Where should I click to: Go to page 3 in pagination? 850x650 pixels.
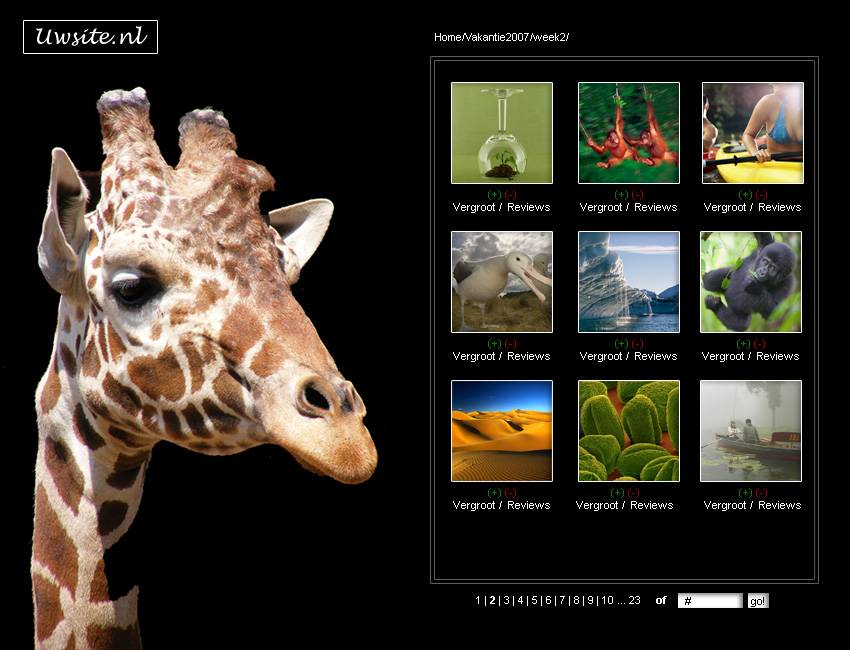pos(506,601)
